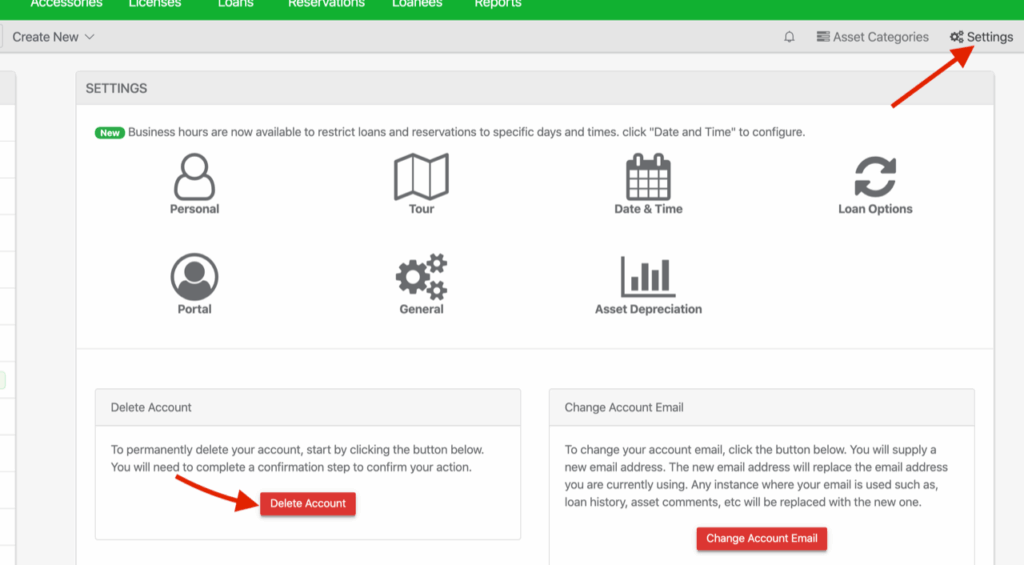The image size is (1024, 565).
Task: Click the notifications bell icon
Action: (x=789, y=37)
